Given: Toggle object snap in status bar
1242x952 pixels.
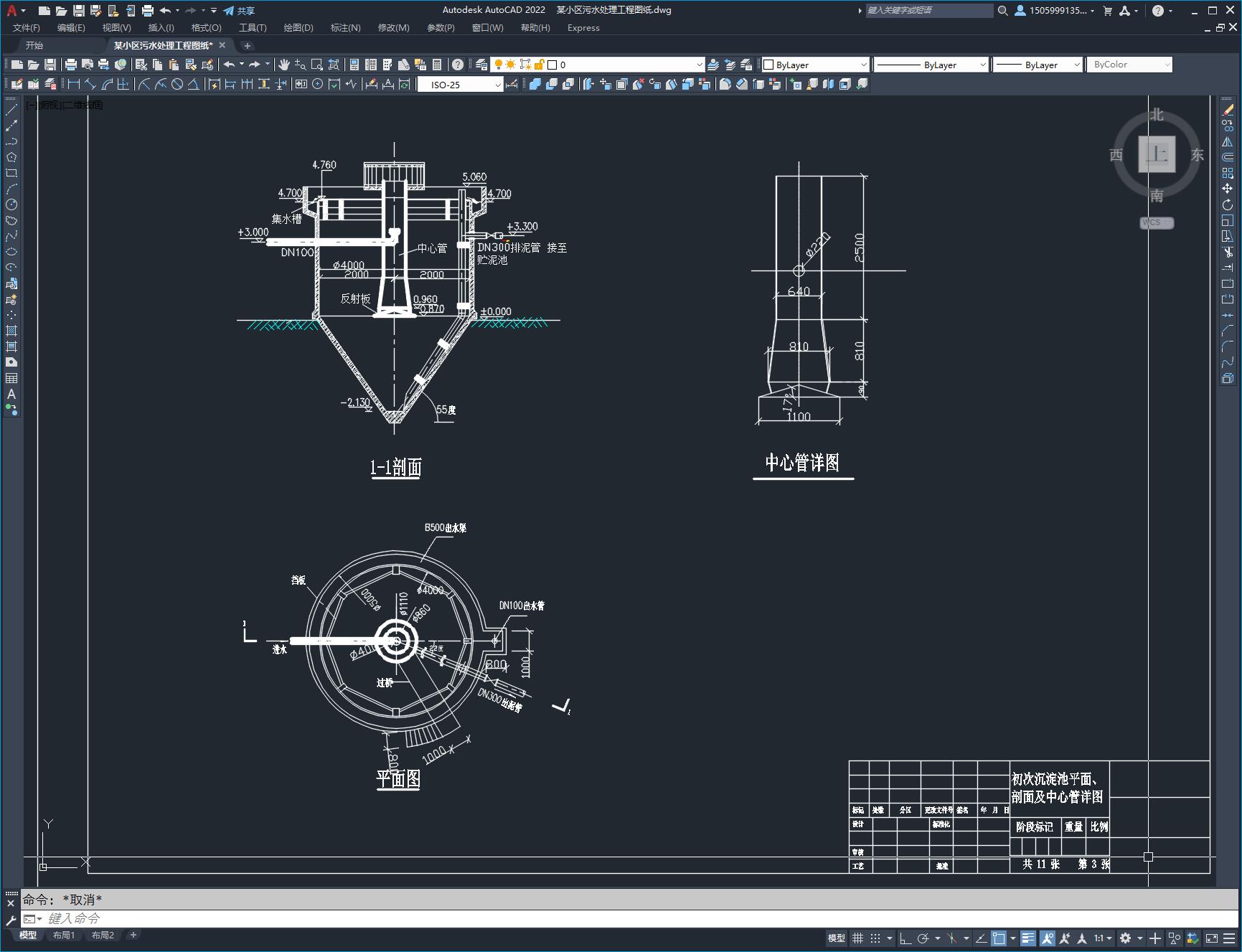Looking at the screenshot, I should (998, 938).
